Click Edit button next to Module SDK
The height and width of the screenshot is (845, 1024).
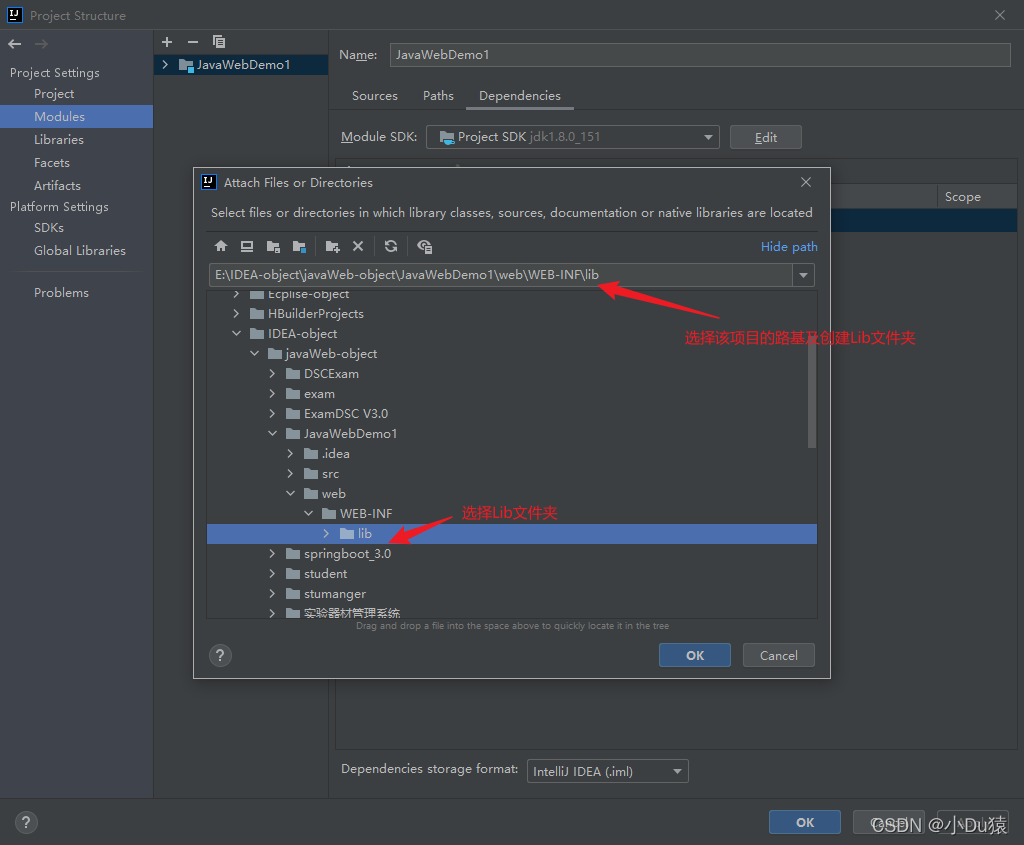(765, 137)
